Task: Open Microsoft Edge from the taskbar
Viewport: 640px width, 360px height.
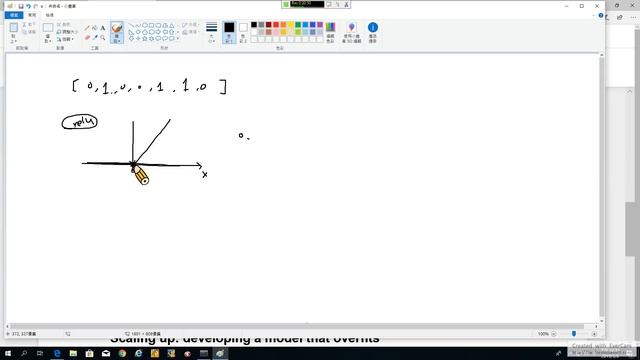Action: [57, 353]
